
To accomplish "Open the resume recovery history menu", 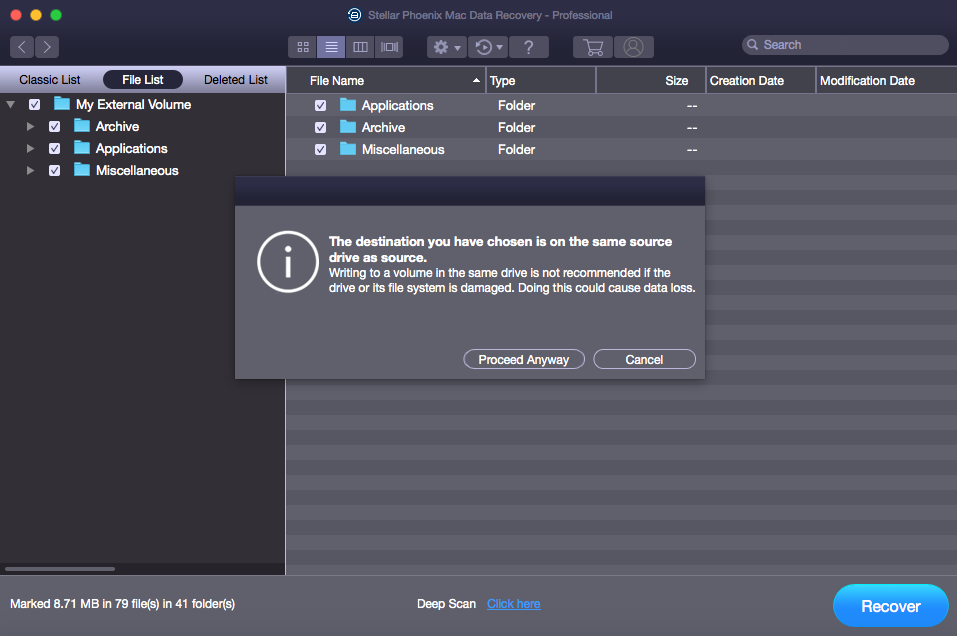I will point(488,47).
